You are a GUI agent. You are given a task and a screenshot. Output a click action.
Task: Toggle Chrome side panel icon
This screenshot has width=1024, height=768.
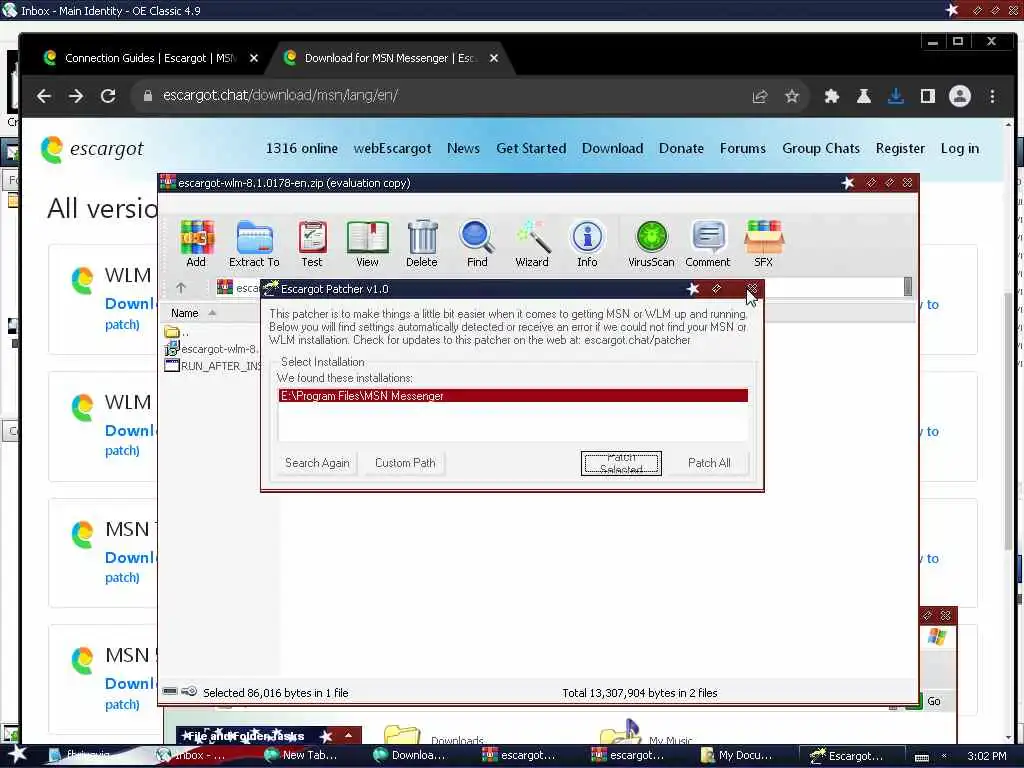click(928, 97)
